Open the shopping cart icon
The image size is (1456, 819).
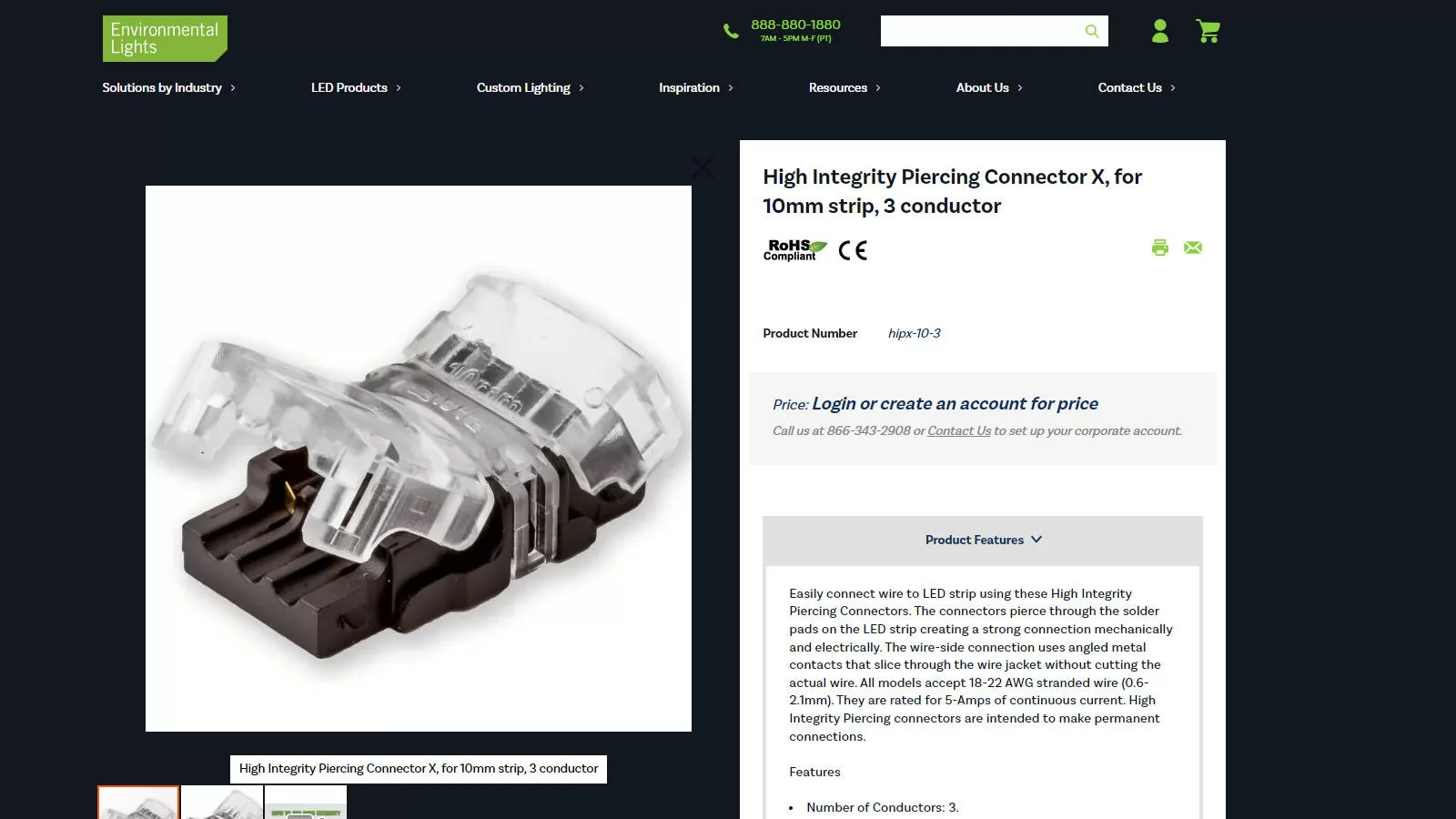coord(1208,31)
